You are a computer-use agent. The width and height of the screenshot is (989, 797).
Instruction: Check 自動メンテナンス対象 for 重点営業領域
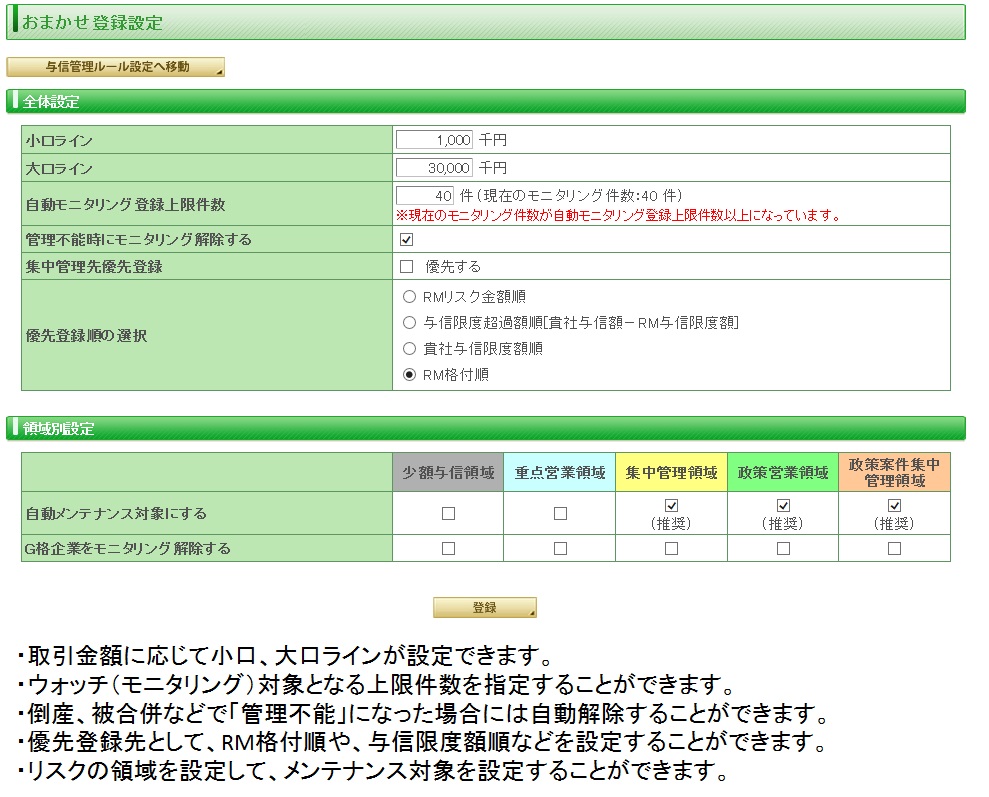[560, 513]
